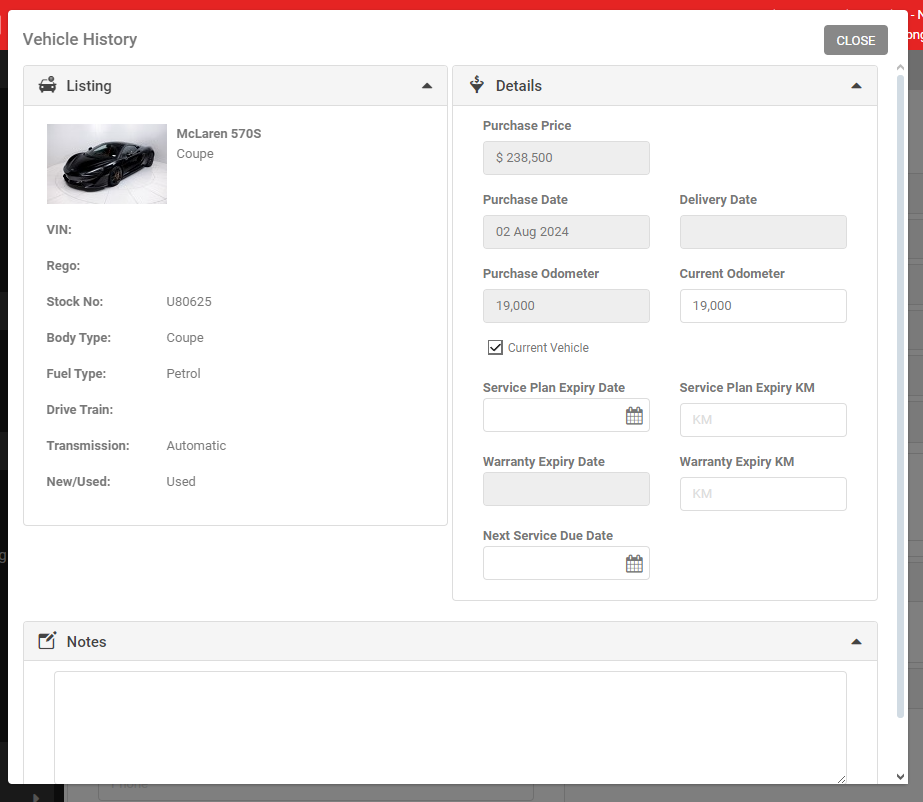
Task: Focus the Service Plan Expiry KM field
Action: pos(762,420)
